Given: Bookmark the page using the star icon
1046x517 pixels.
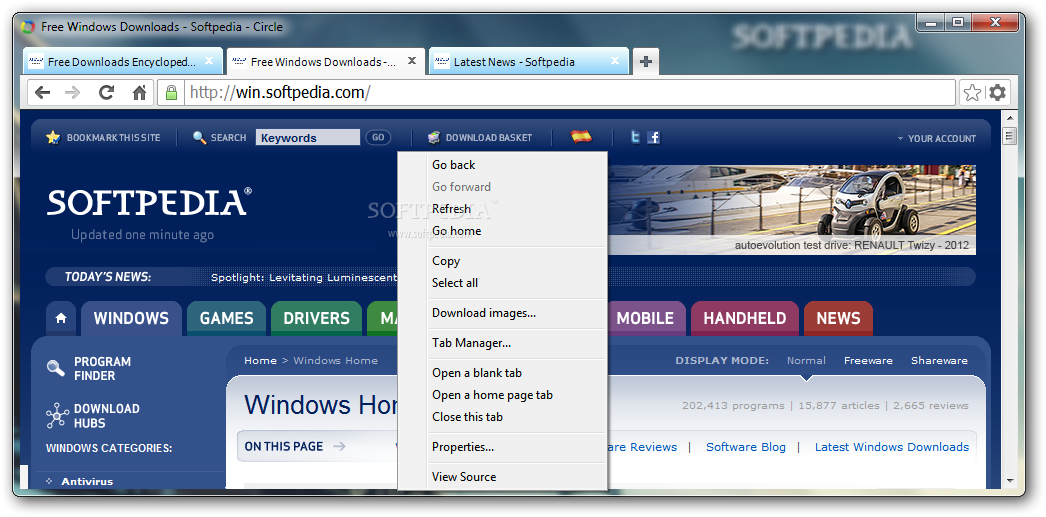Looking at the screenshot, I should tap(972, 93).
